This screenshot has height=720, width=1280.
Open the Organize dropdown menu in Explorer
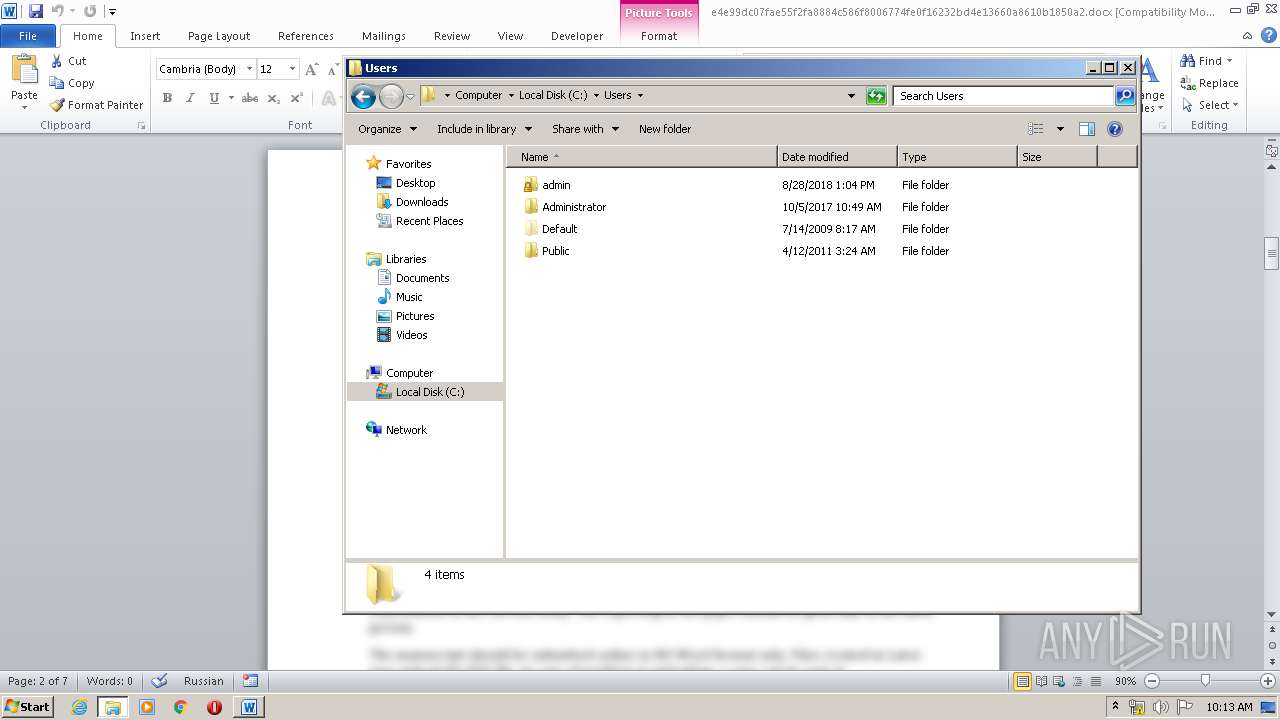click(387, 129)
